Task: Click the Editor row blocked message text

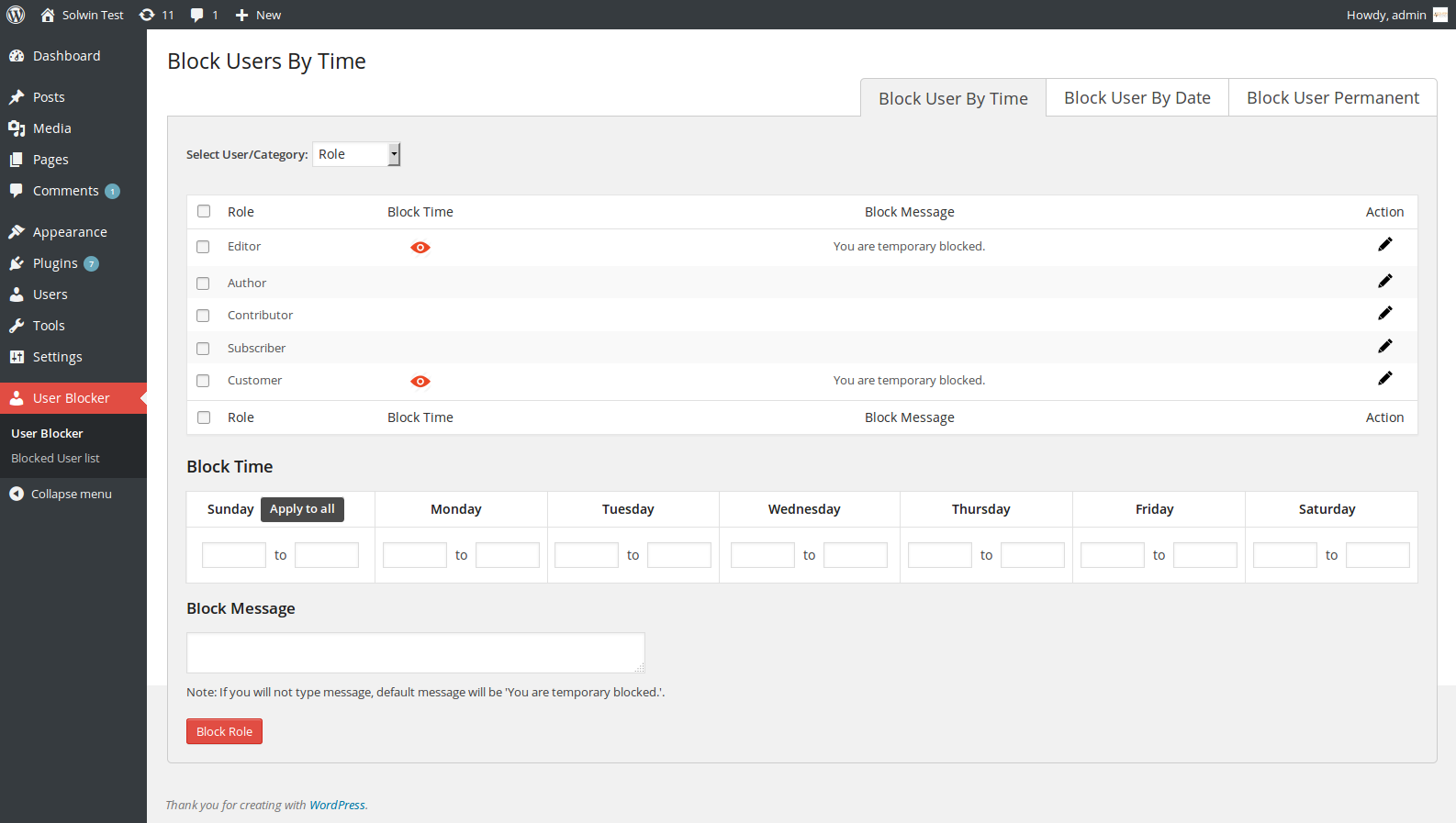Action: (909, 246)
